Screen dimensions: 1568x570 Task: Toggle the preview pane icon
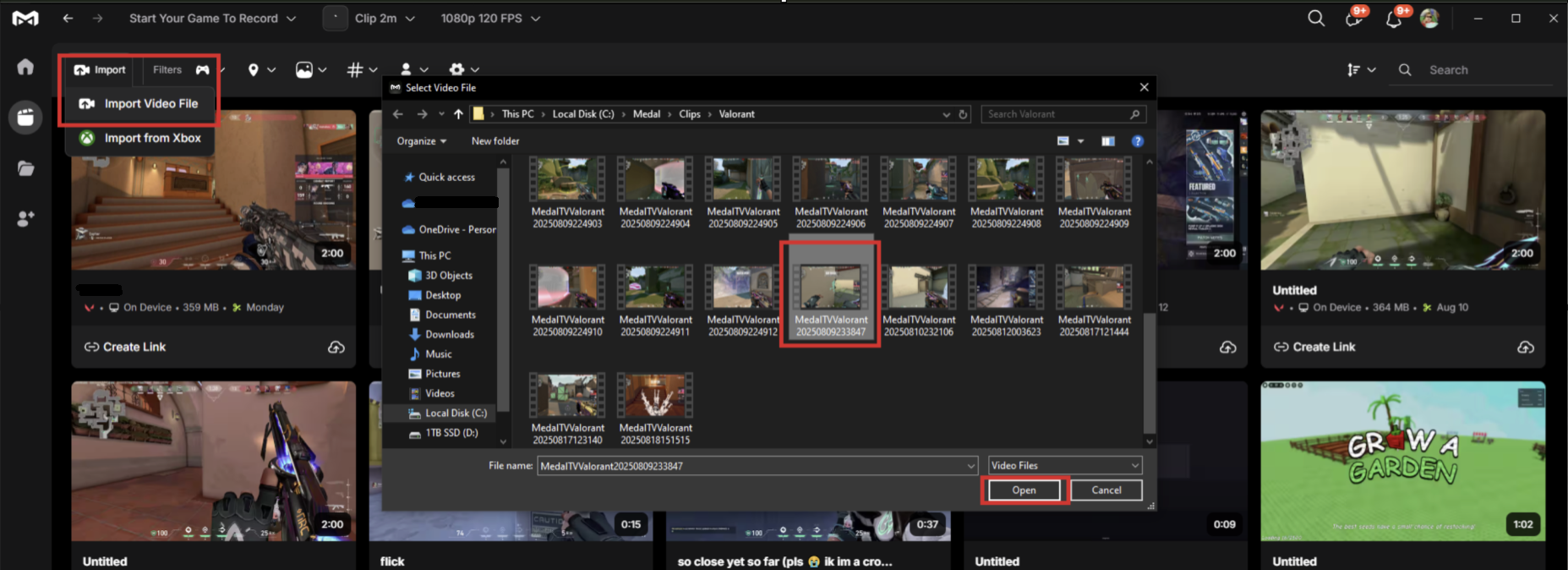click(1108, 141)
